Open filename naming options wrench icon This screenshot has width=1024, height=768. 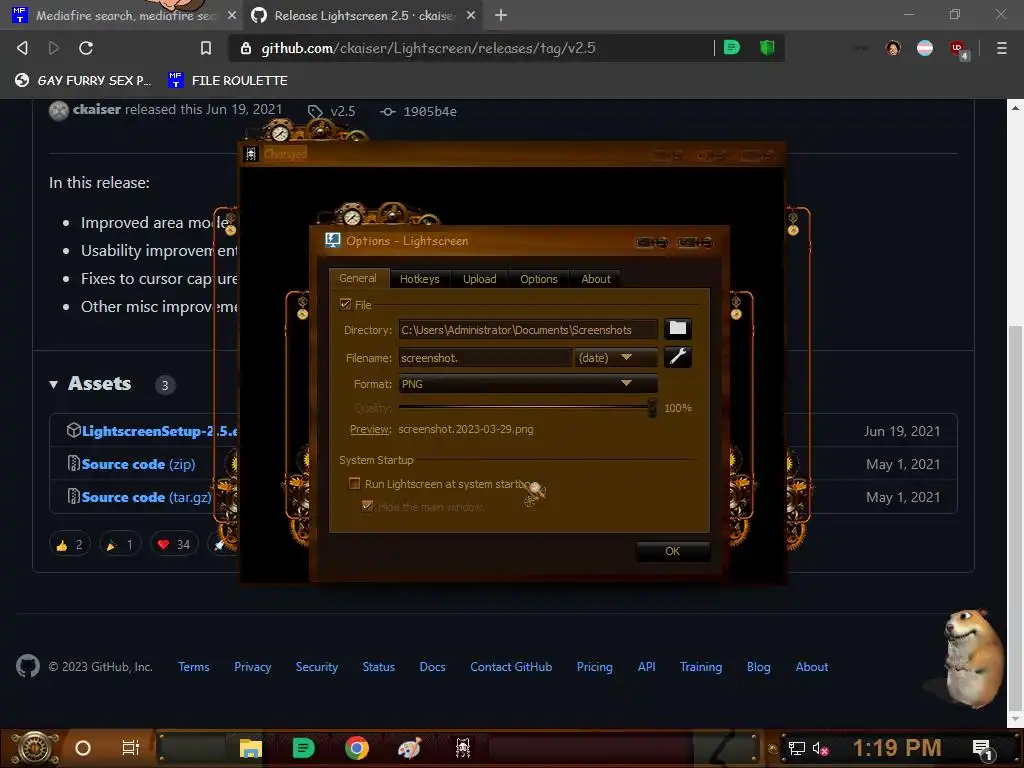point(677,357)
